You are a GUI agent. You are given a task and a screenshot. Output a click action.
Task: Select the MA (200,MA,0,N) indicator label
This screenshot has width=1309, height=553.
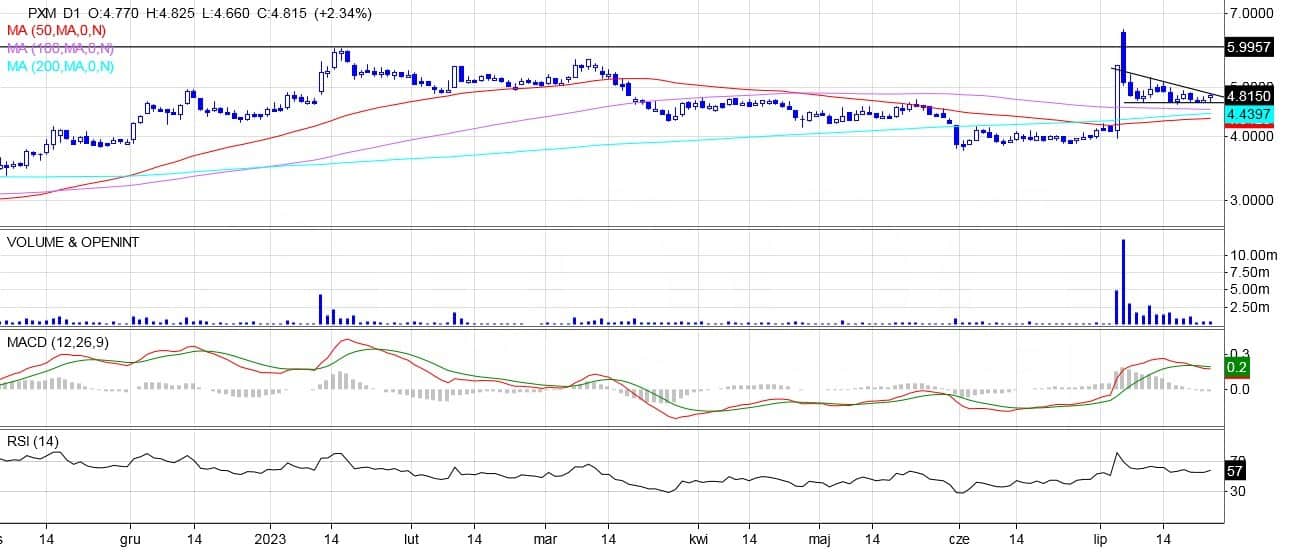click(59, 66)
